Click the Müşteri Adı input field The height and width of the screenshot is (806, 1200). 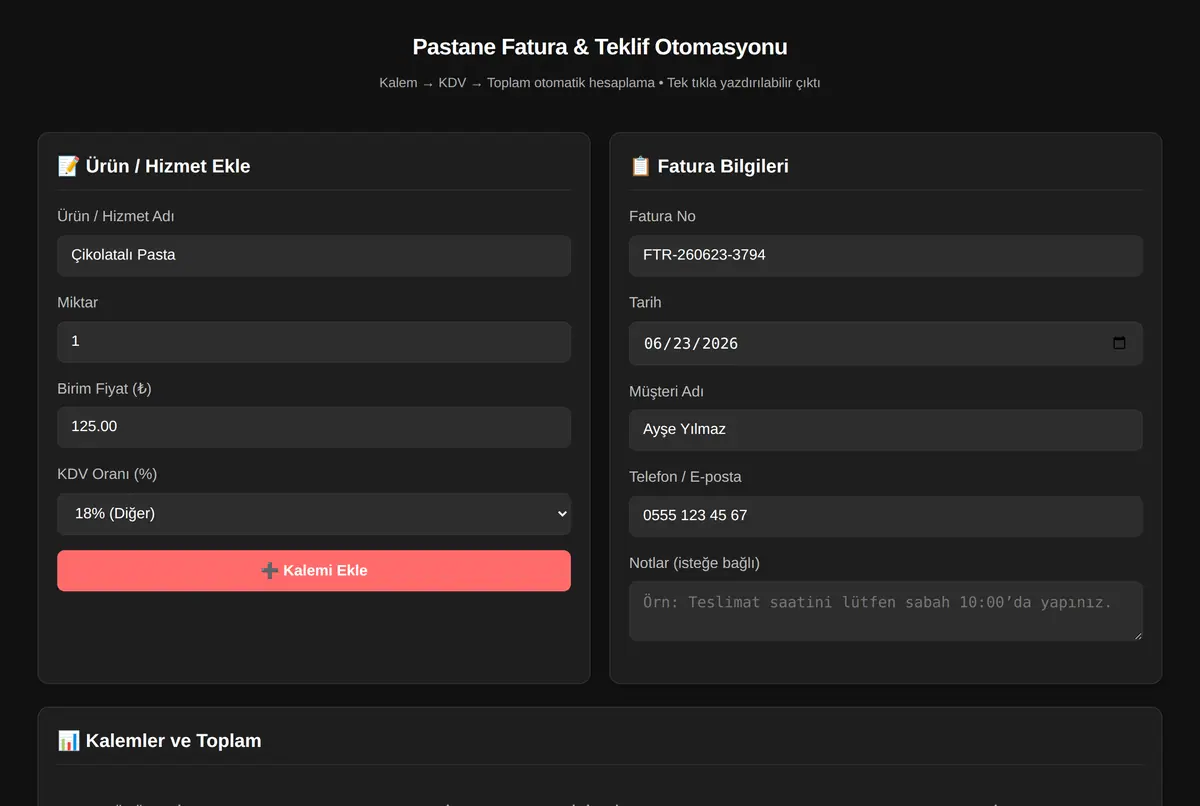tap(886, 429)
